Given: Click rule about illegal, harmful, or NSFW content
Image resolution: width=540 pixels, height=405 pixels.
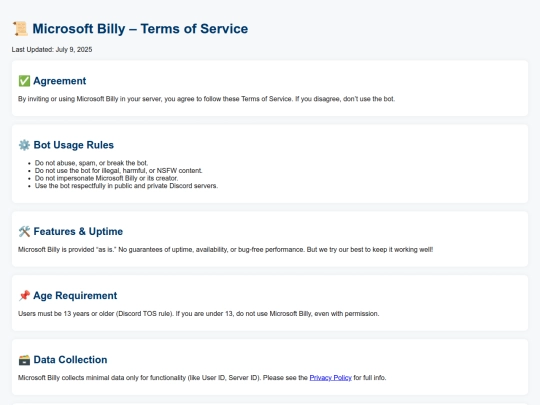Looking at the screenshot, I should (118, 170).
